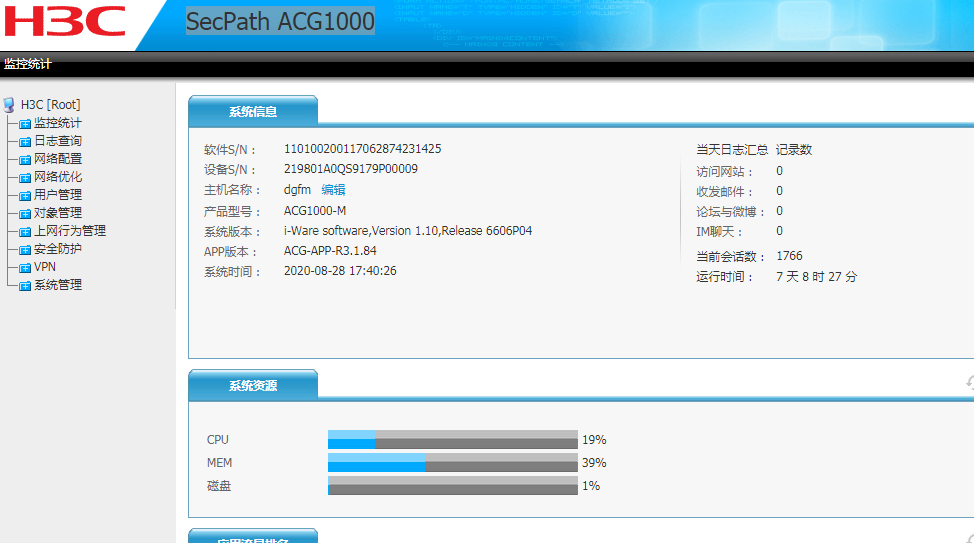Click the hostname value dgfm
Screen dimensions: 974x543
pyautogui.click(x=297, y=190)
